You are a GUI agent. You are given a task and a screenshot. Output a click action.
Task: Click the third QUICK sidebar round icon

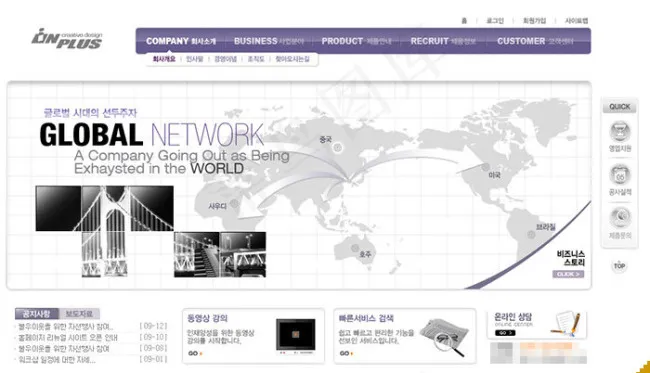(x=620, y=218)
